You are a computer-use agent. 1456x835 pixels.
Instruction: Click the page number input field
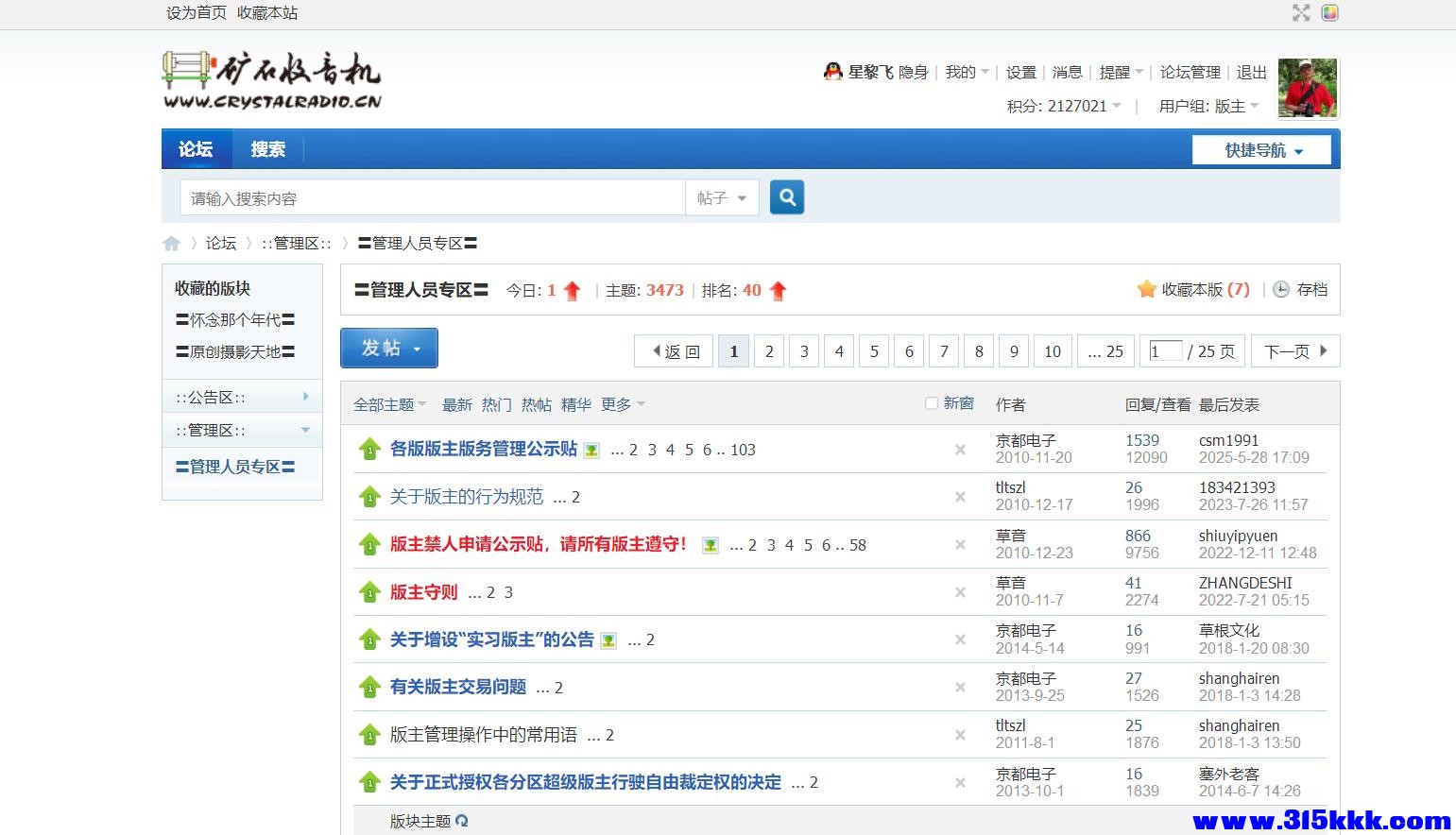1165,350
